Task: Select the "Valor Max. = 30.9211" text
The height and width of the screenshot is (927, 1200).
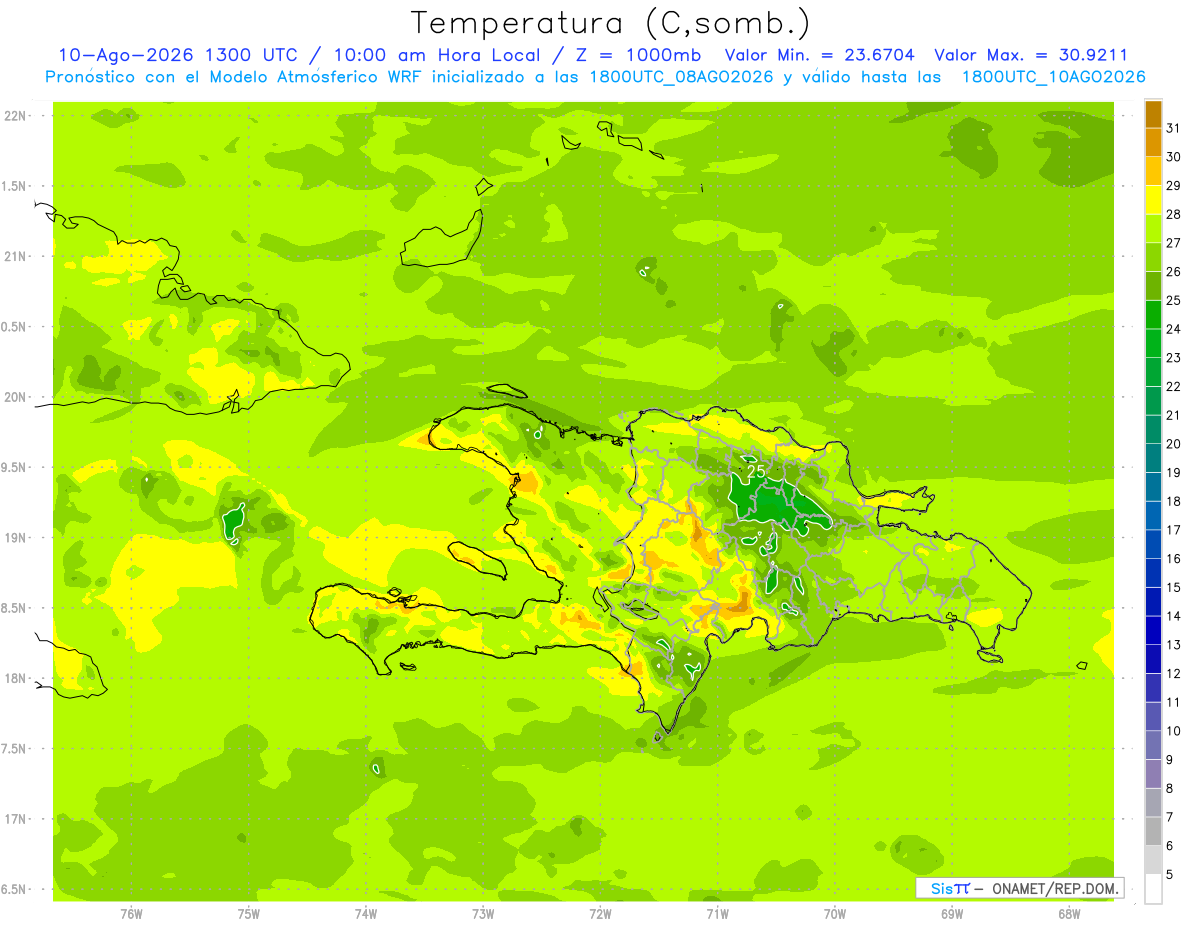Action: coord(1031,56)
